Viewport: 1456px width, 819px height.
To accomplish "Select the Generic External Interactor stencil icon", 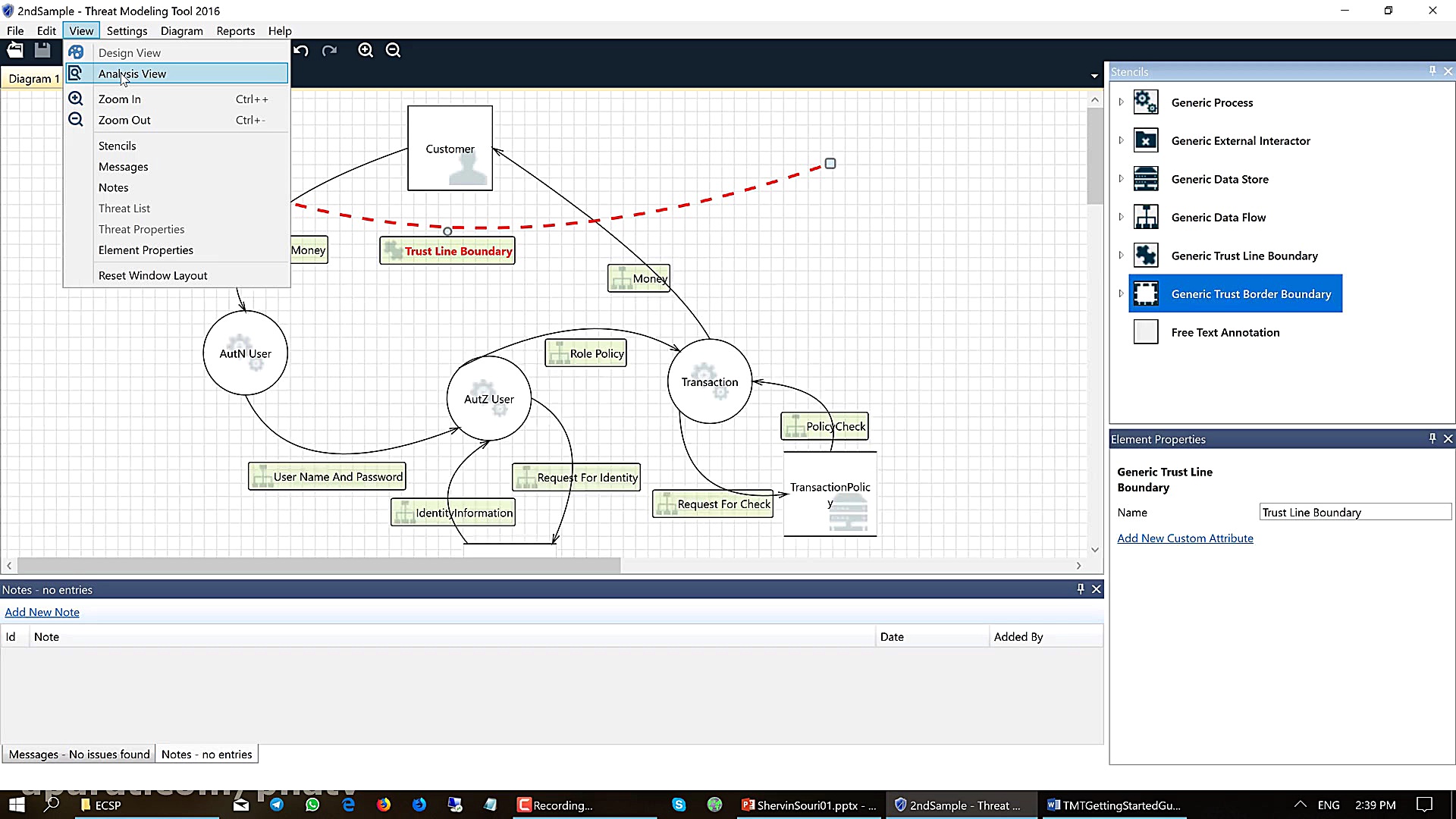I will 1146,140.
